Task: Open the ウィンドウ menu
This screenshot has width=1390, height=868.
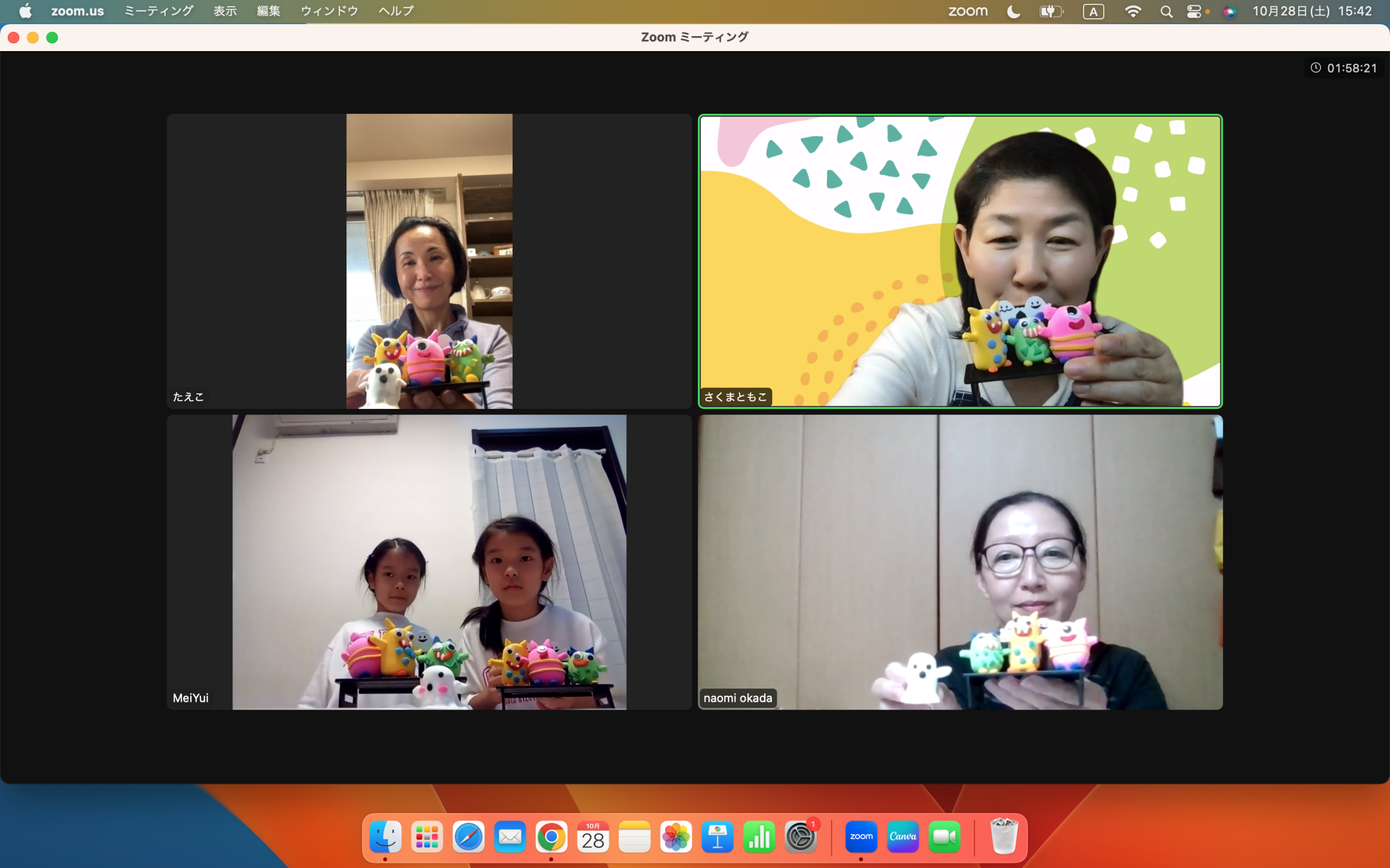Action: 329,11
